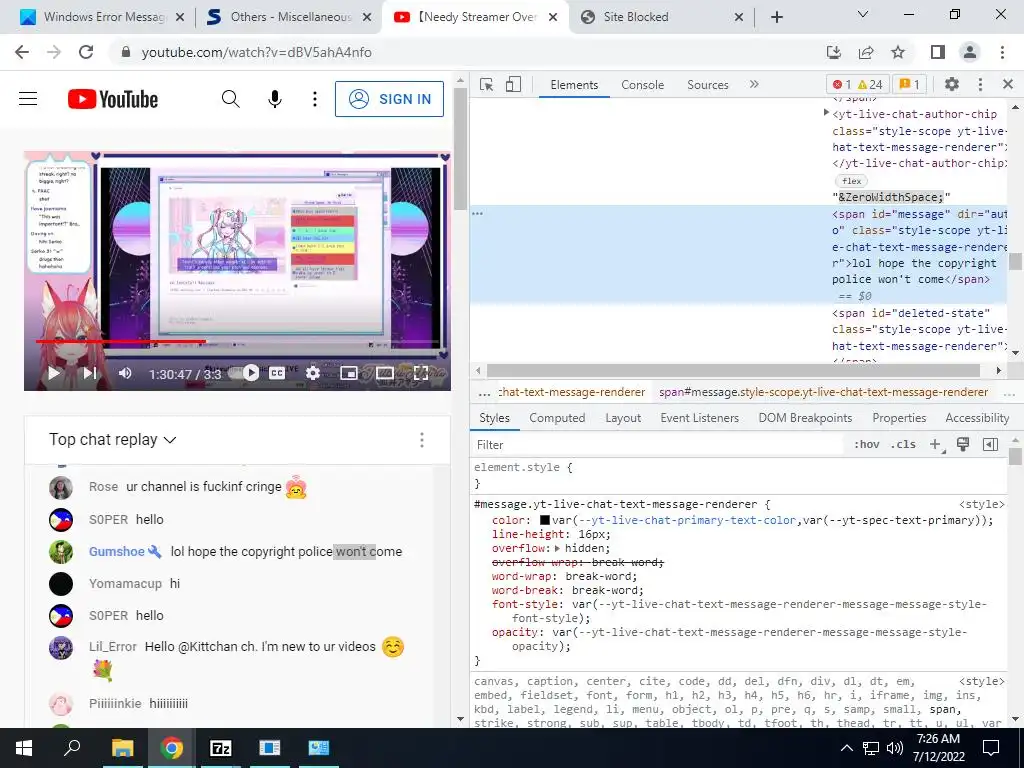Seek on the red video progress bar
1024x768 pixels.
(237, 341)
